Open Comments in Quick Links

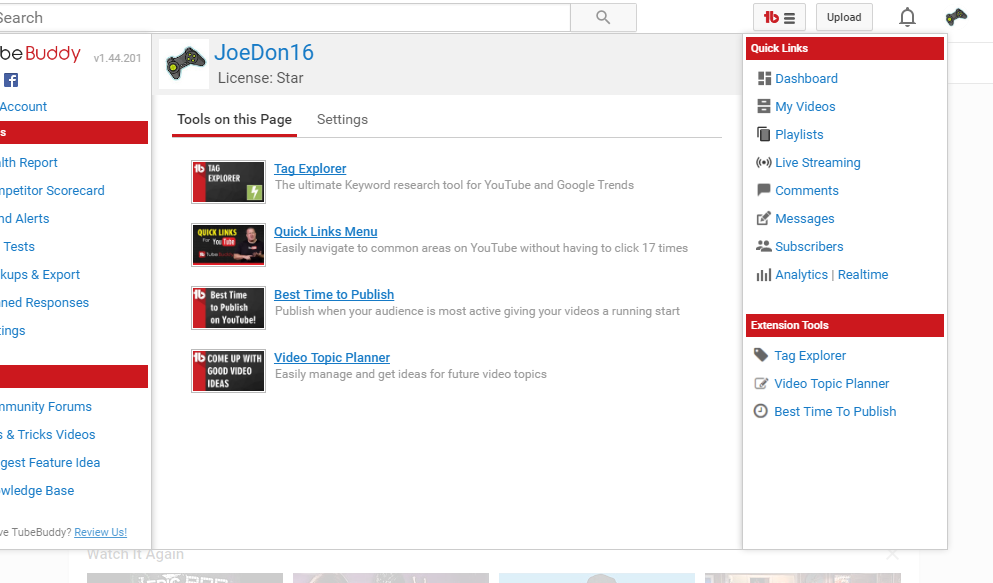[807, 191]
